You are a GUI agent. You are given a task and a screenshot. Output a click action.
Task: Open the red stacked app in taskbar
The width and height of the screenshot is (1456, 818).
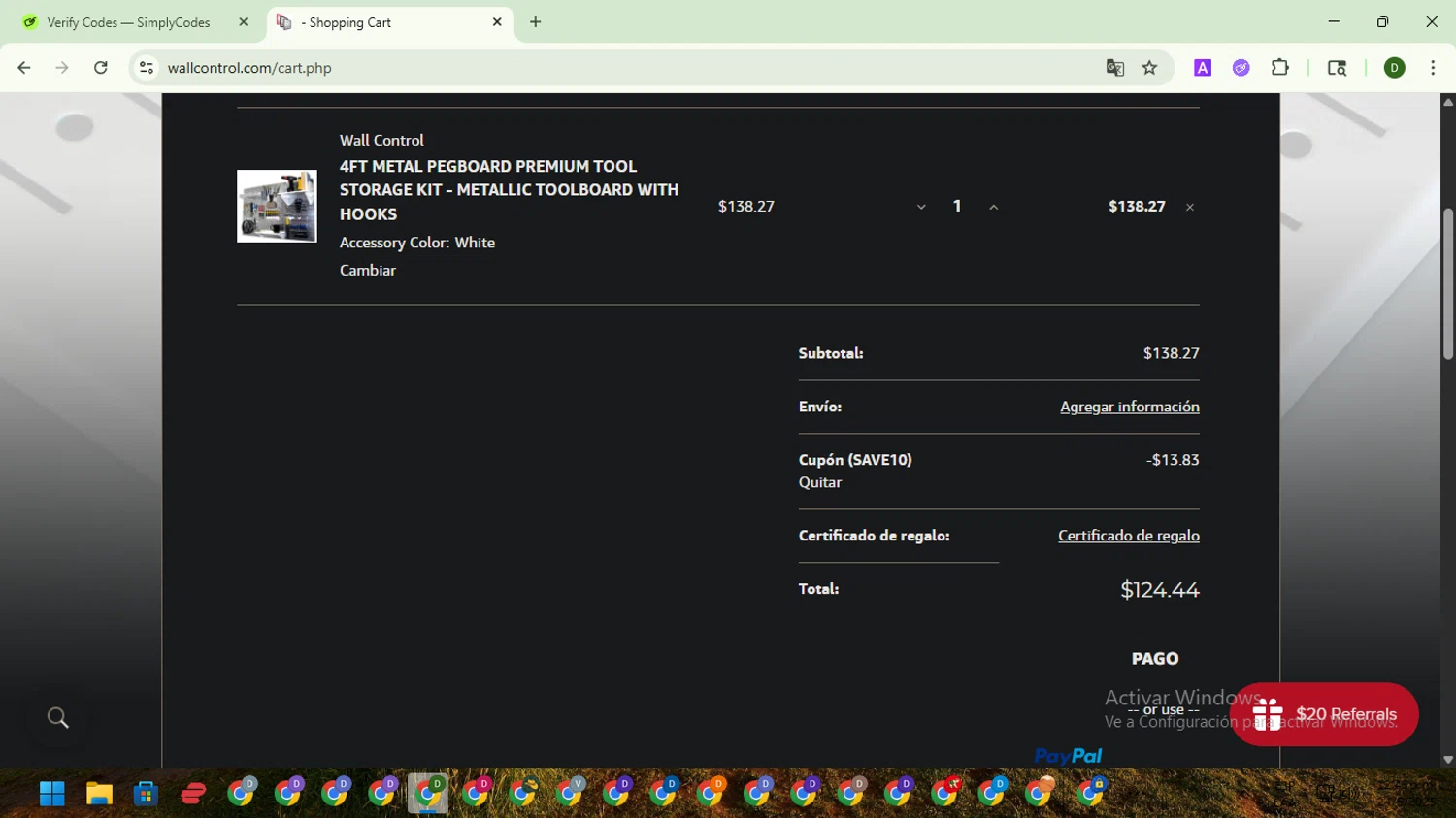(x=193, y=794)
